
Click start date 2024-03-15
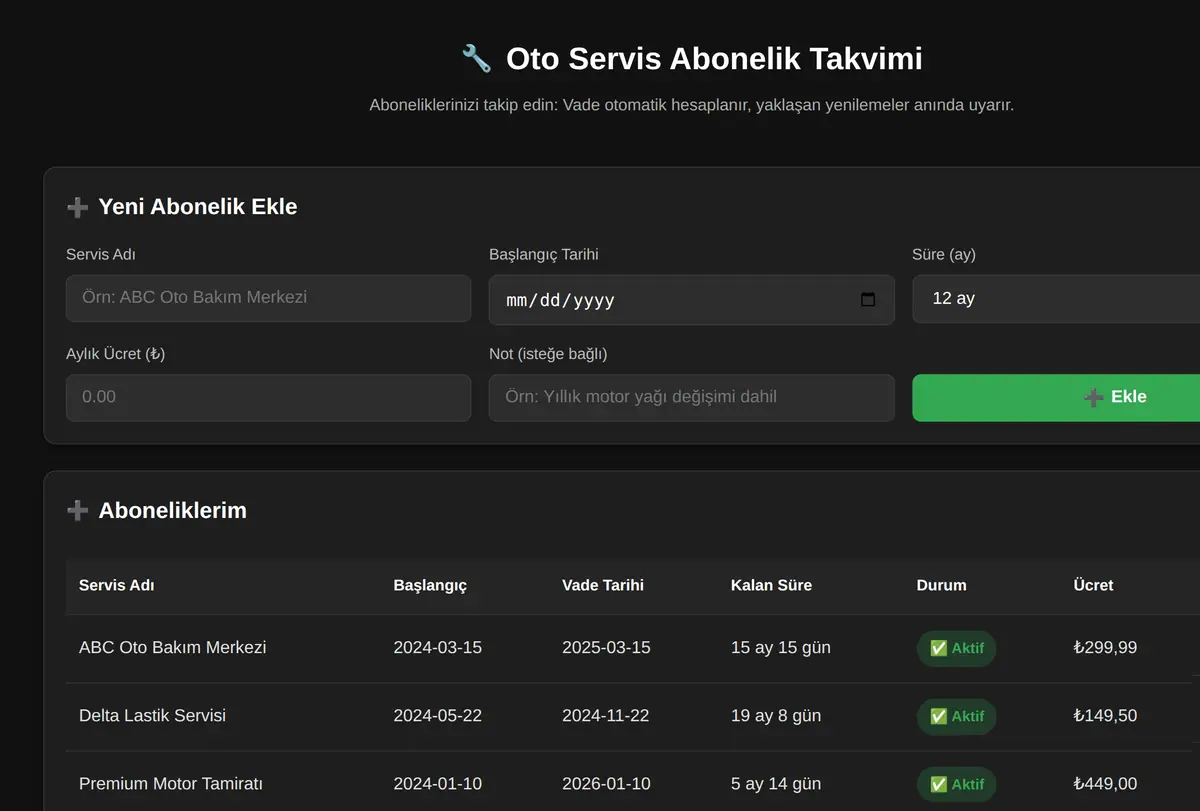(x=437, y=647)
